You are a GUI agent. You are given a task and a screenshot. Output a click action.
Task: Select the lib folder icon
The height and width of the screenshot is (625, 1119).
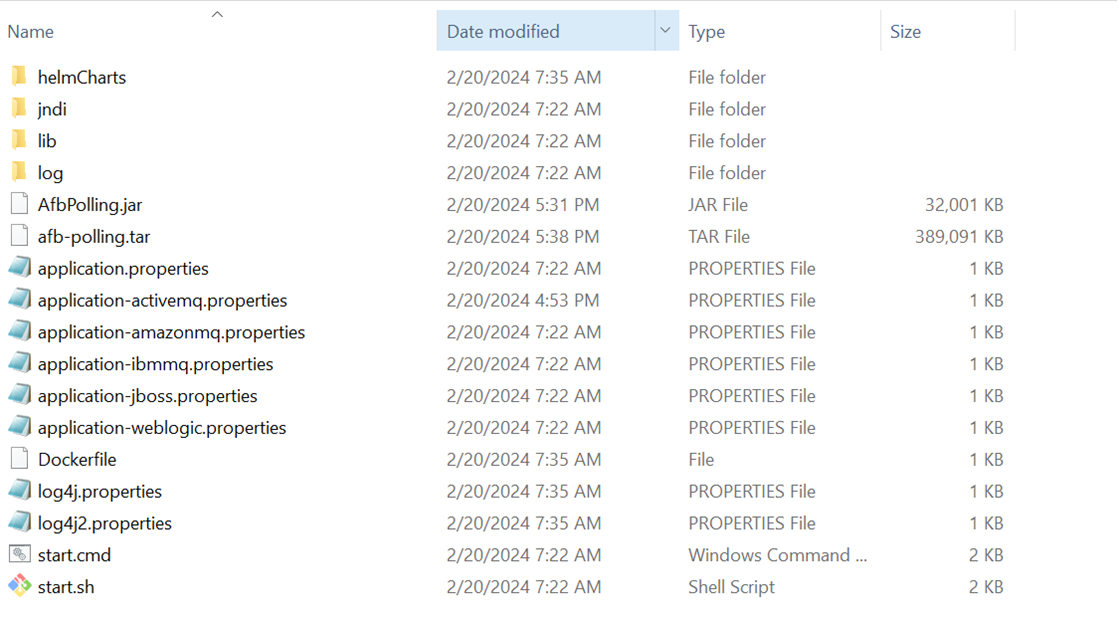[19, 140]
